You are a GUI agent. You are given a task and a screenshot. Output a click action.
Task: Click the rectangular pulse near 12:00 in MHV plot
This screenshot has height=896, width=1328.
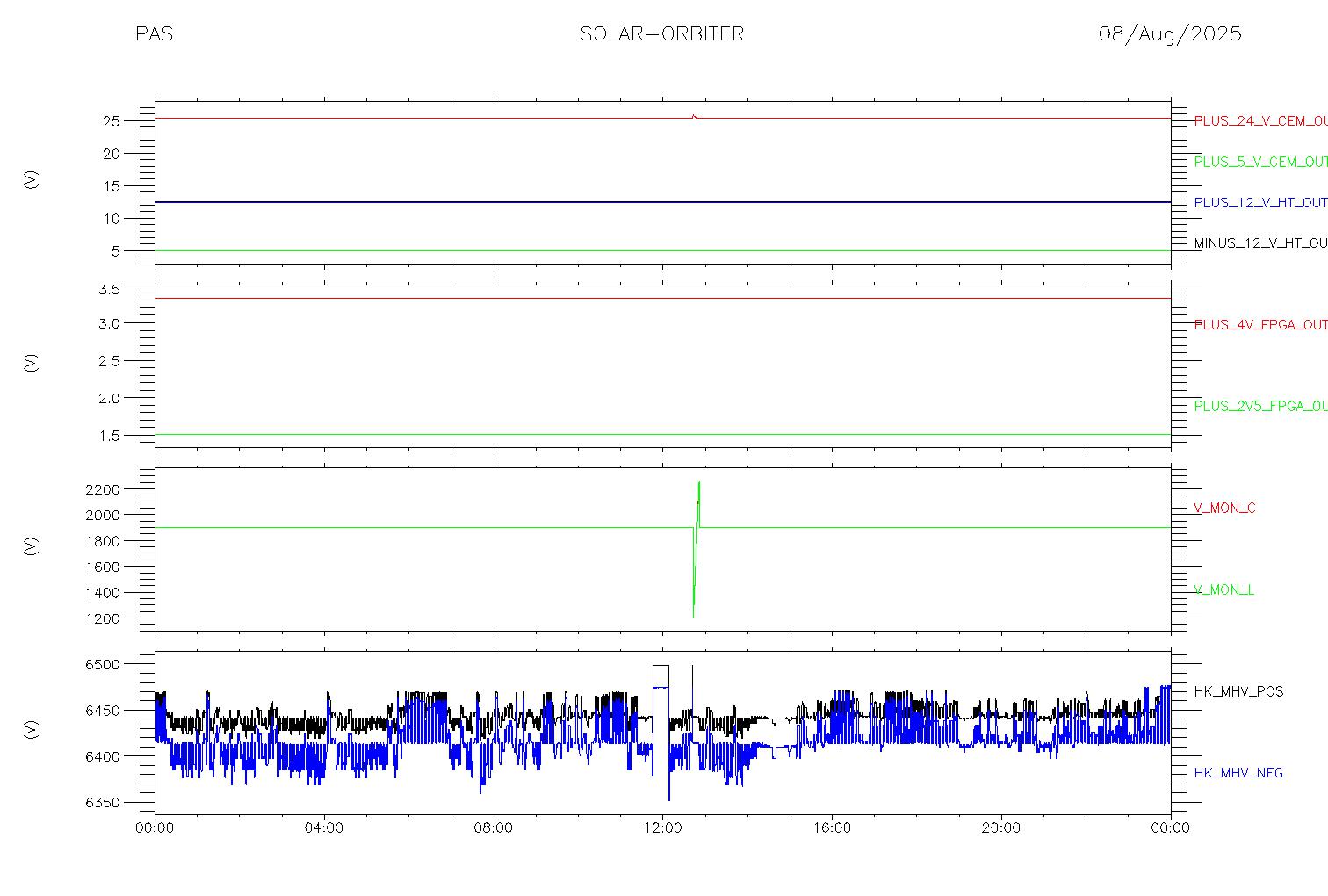(x=660, y=676)
